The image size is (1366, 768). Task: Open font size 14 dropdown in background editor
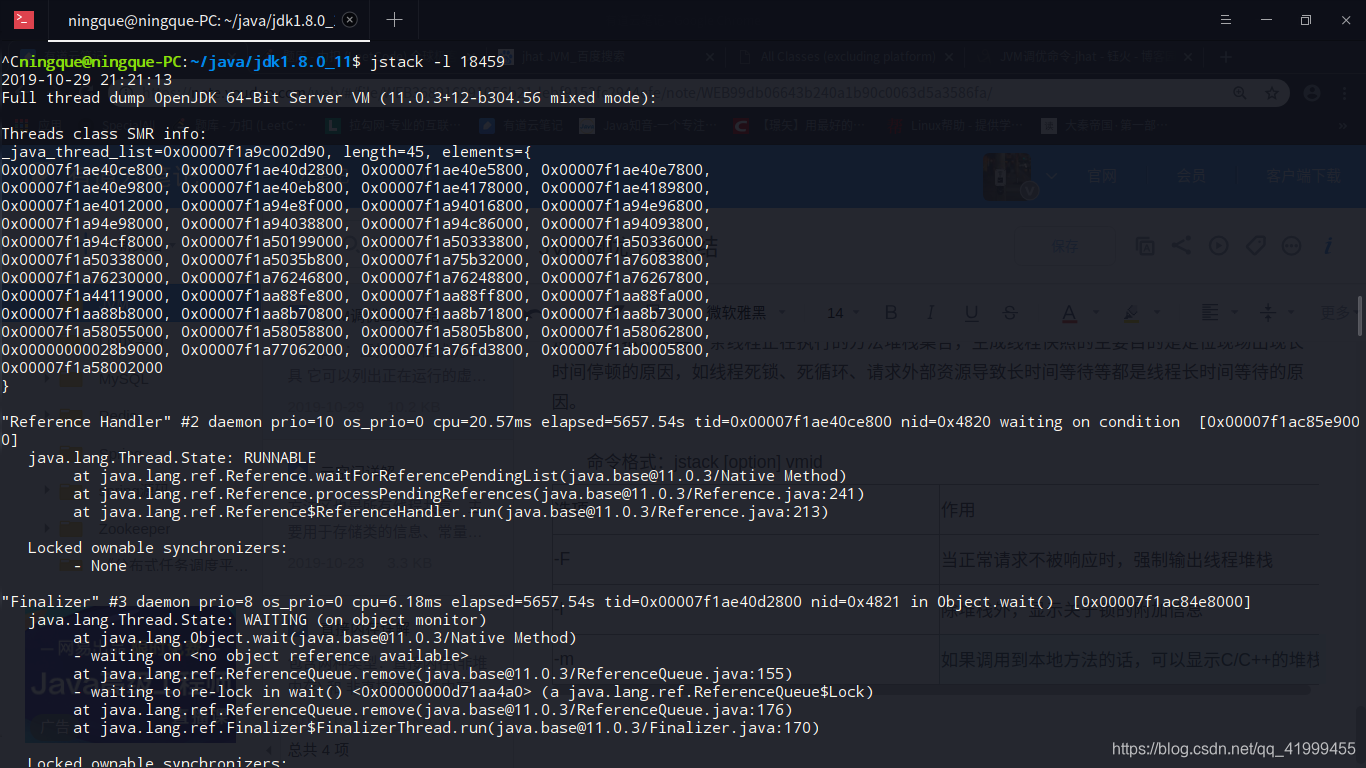pyautogui.click(x=843, y=313)
